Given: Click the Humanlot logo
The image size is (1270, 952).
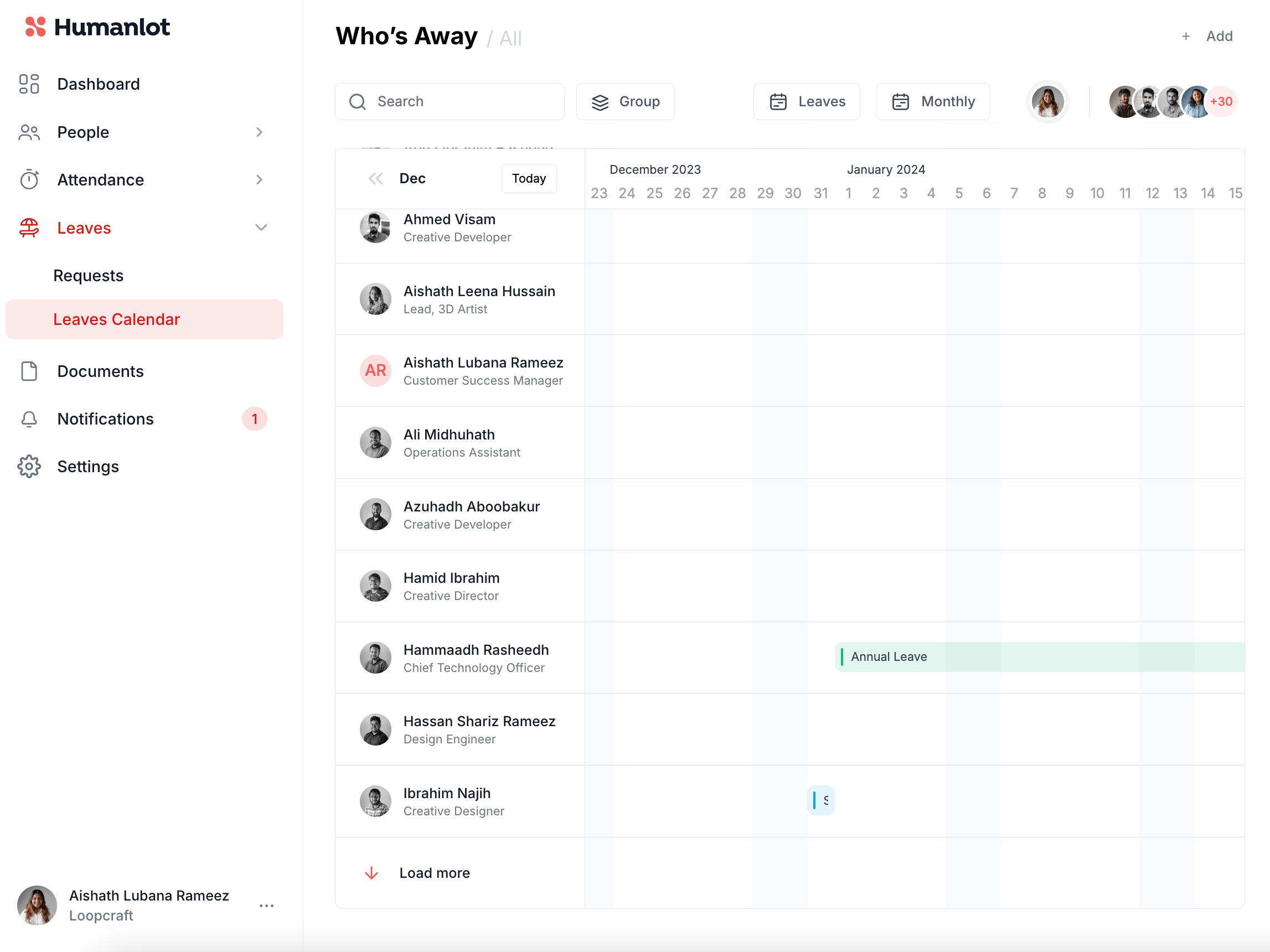Looking at the screenshot, I should (97, 27).
